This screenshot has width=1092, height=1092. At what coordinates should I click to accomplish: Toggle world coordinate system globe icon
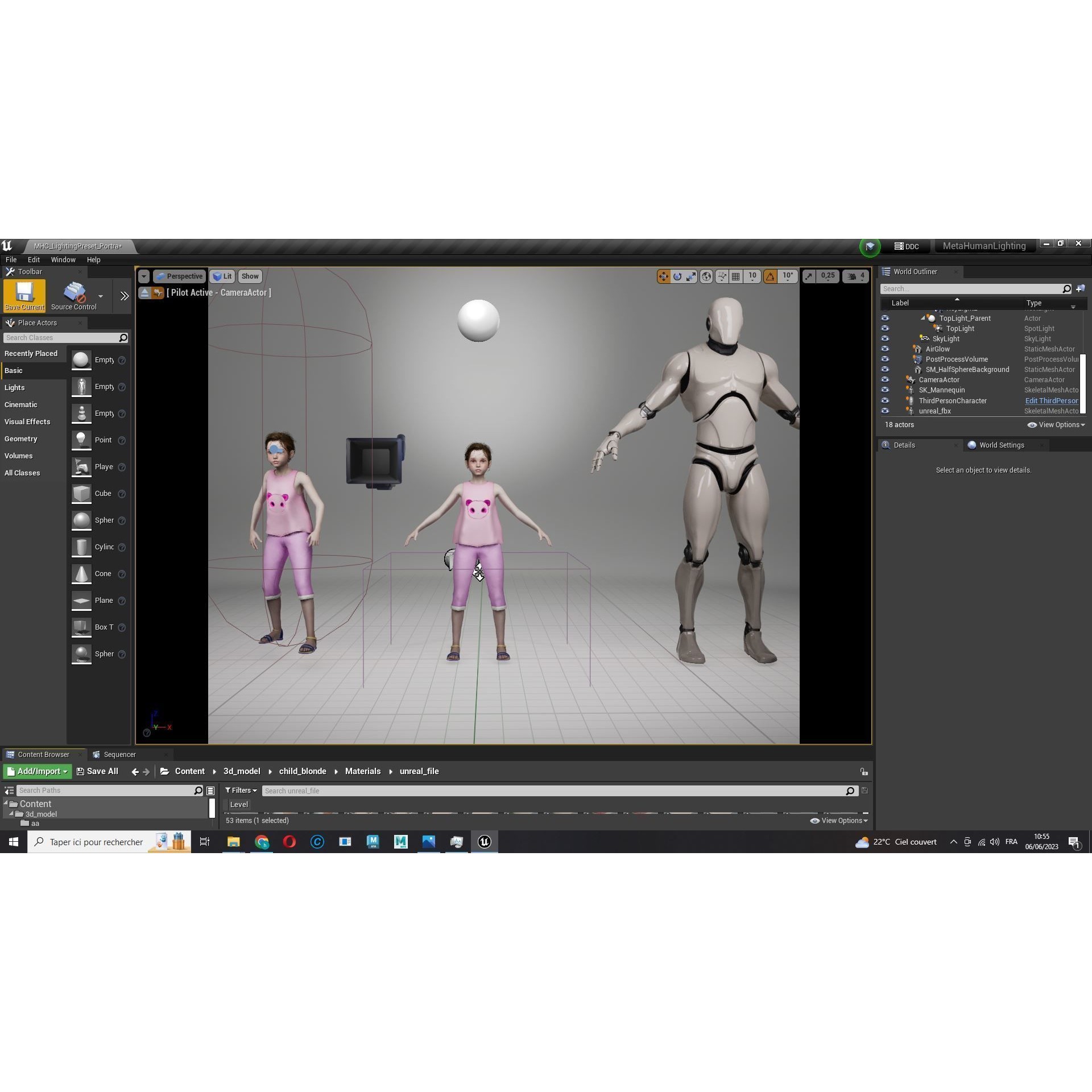point(706,276)
